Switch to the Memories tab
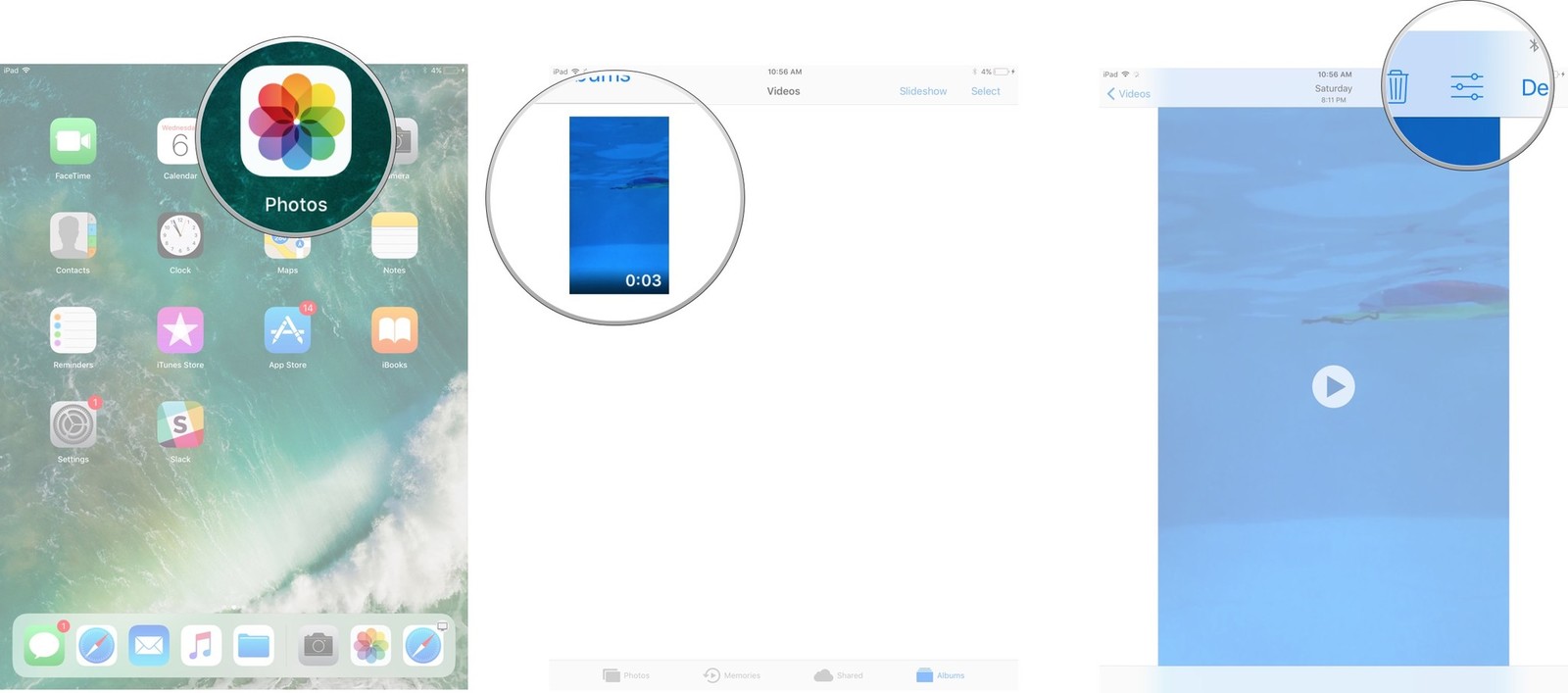1568x693 pixels. coord(732,675)
